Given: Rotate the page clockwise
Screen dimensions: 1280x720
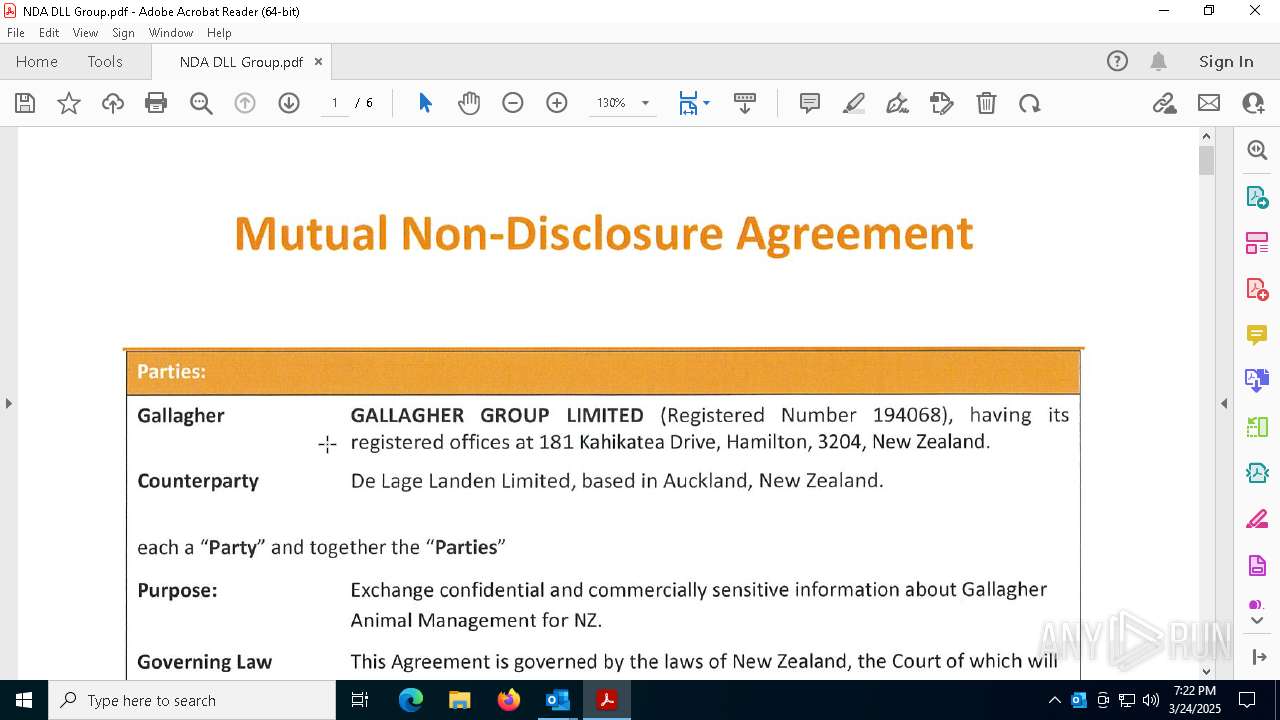Looking at the screenshot, I should pyautogui.click(x=1030, y=103).
